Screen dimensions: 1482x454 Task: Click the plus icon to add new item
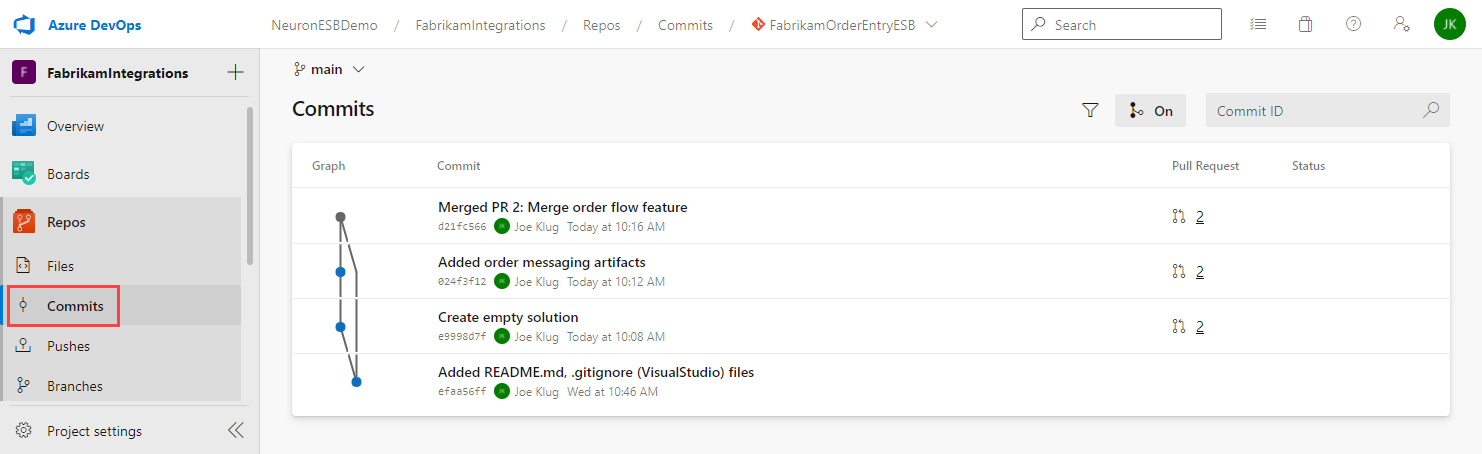pyautogui.click(x=236, y=72)
